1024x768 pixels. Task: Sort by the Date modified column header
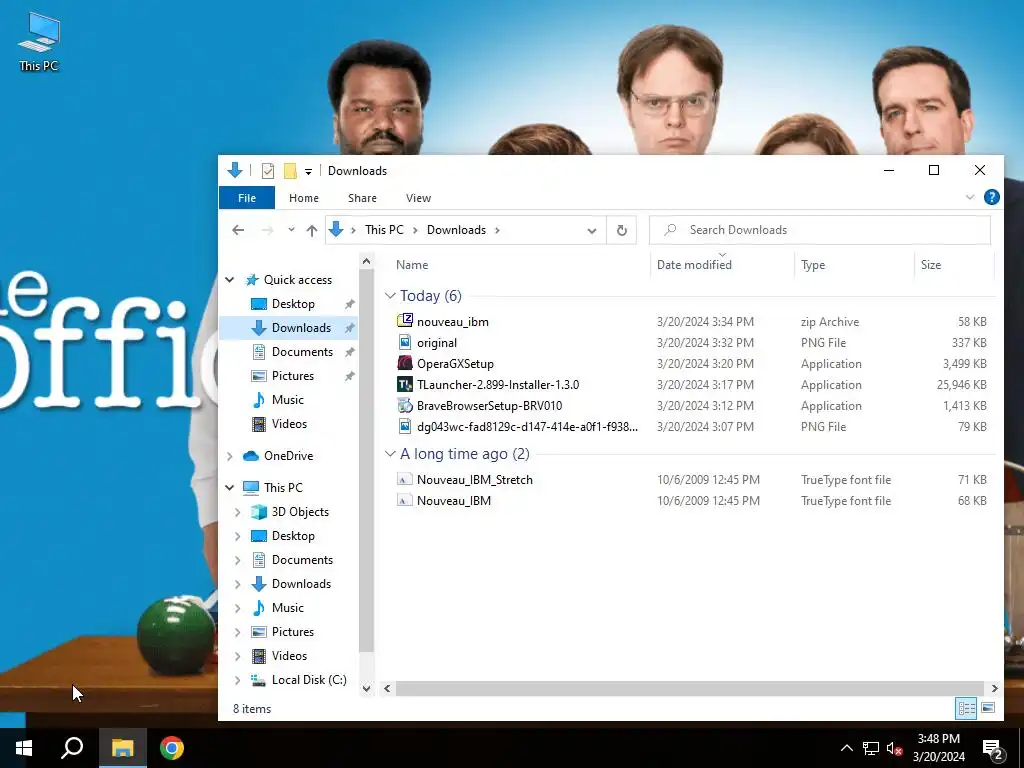(x=694, y=265)
